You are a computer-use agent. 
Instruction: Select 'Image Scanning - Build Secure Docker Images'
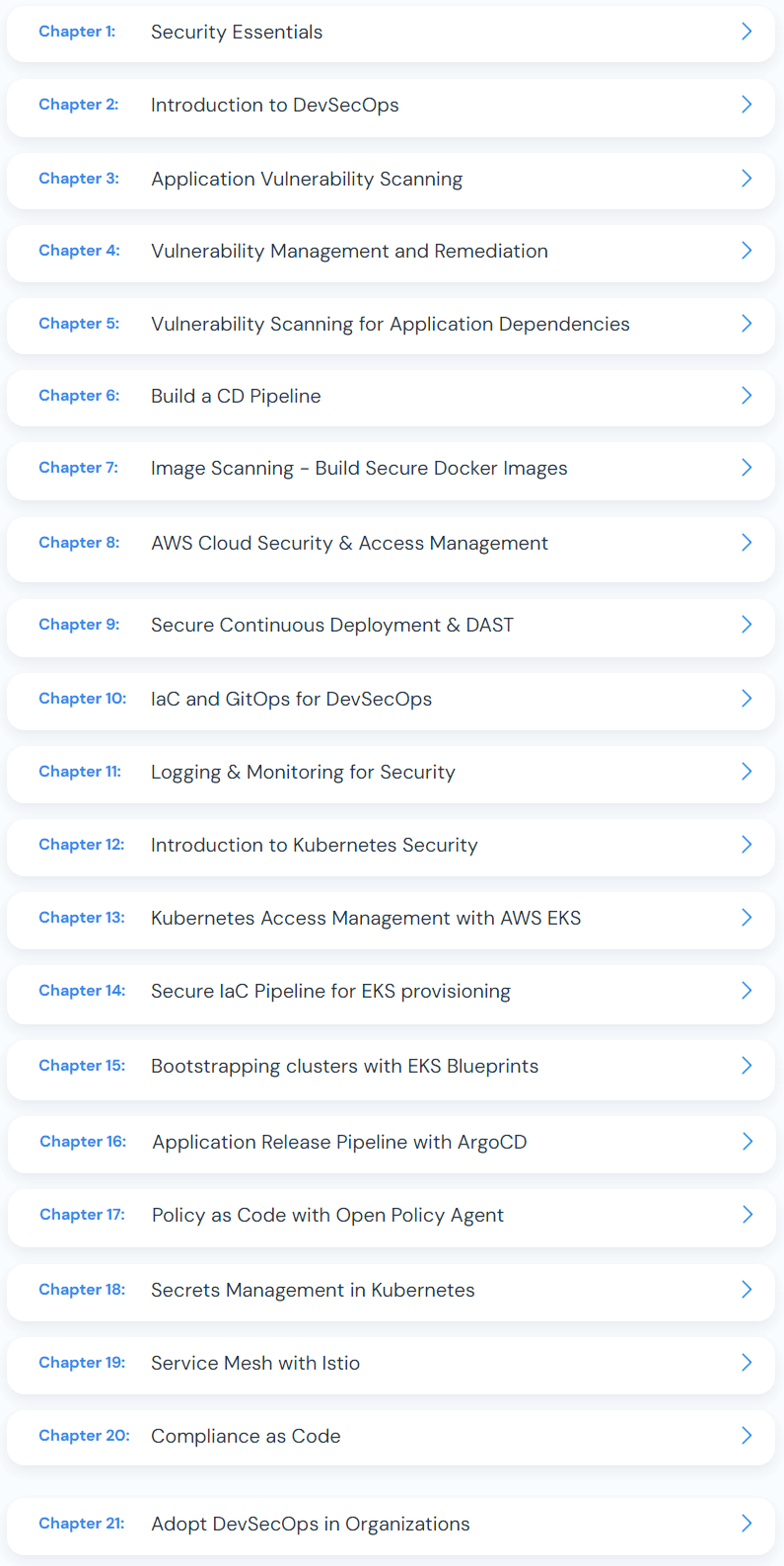tap(359, 468)
